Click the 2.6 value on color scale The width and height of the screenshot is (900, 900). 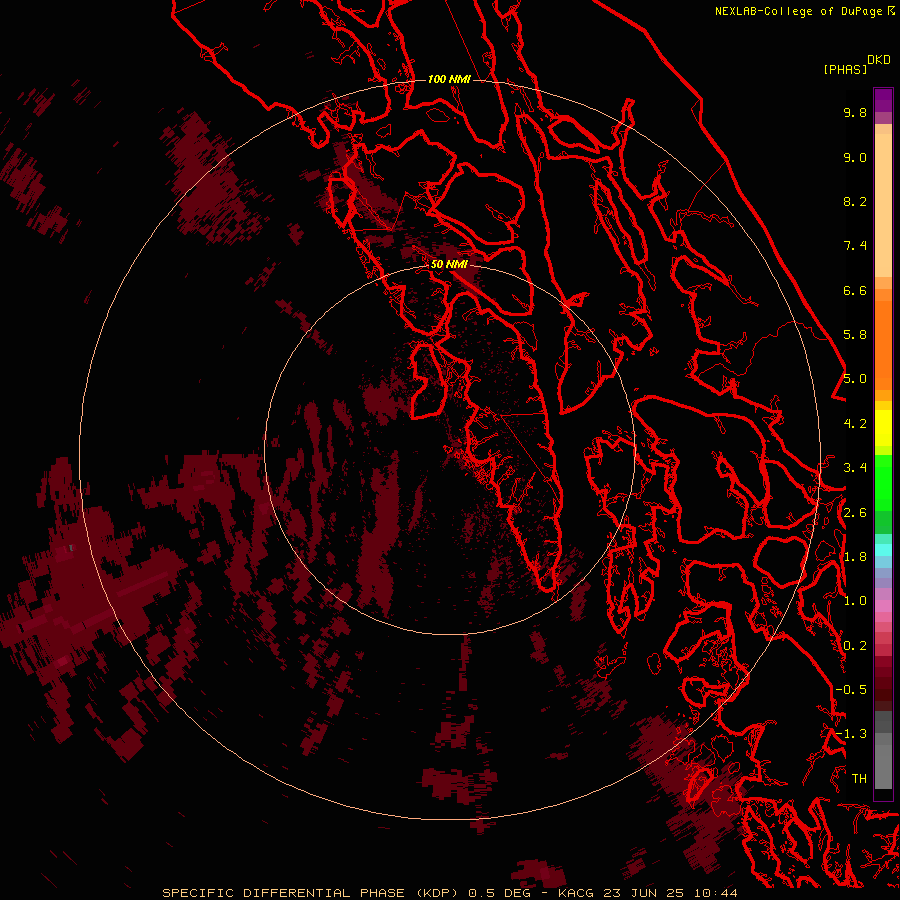tap(855, 513)
